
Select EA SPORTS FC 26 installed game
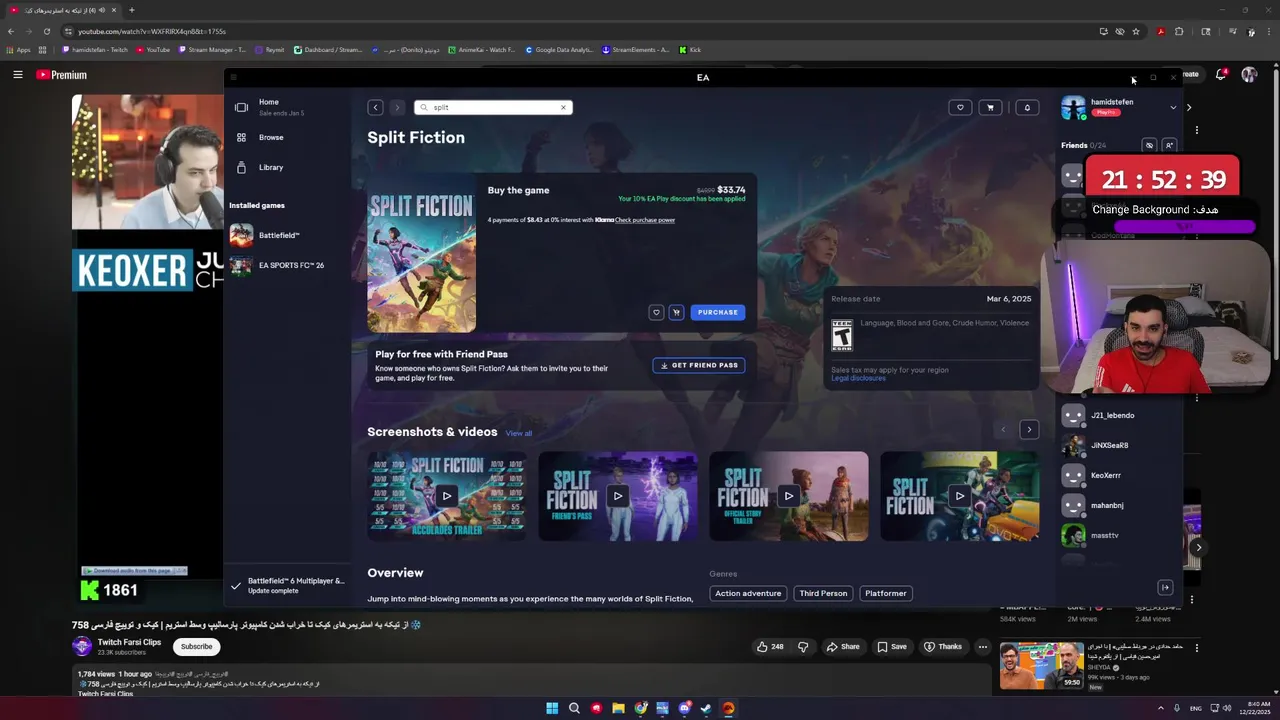click(x=277, y=265)
